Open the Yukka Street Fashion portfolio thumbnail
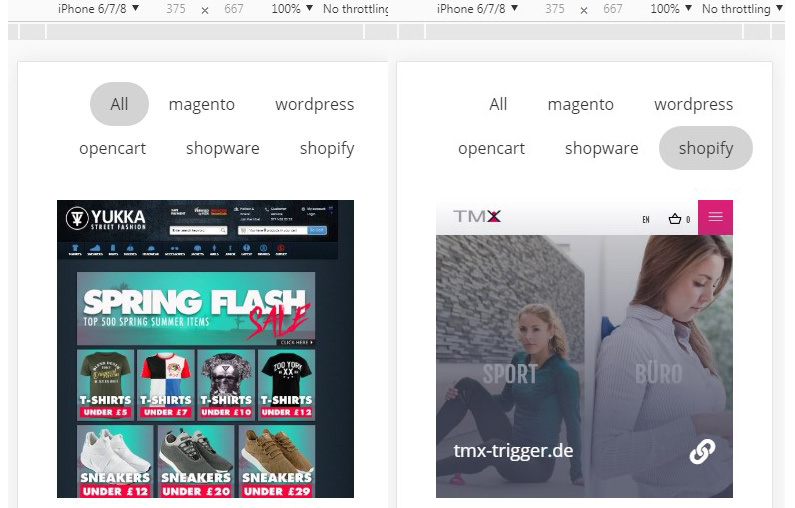The image size is (795, 508). [x=205, y=349]
